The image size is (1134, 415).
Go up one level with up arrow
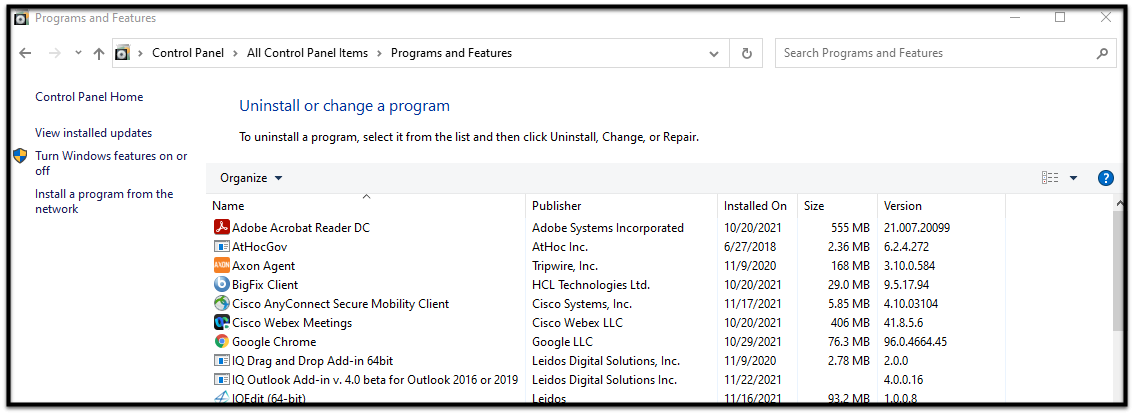click(x=98, y=54)
